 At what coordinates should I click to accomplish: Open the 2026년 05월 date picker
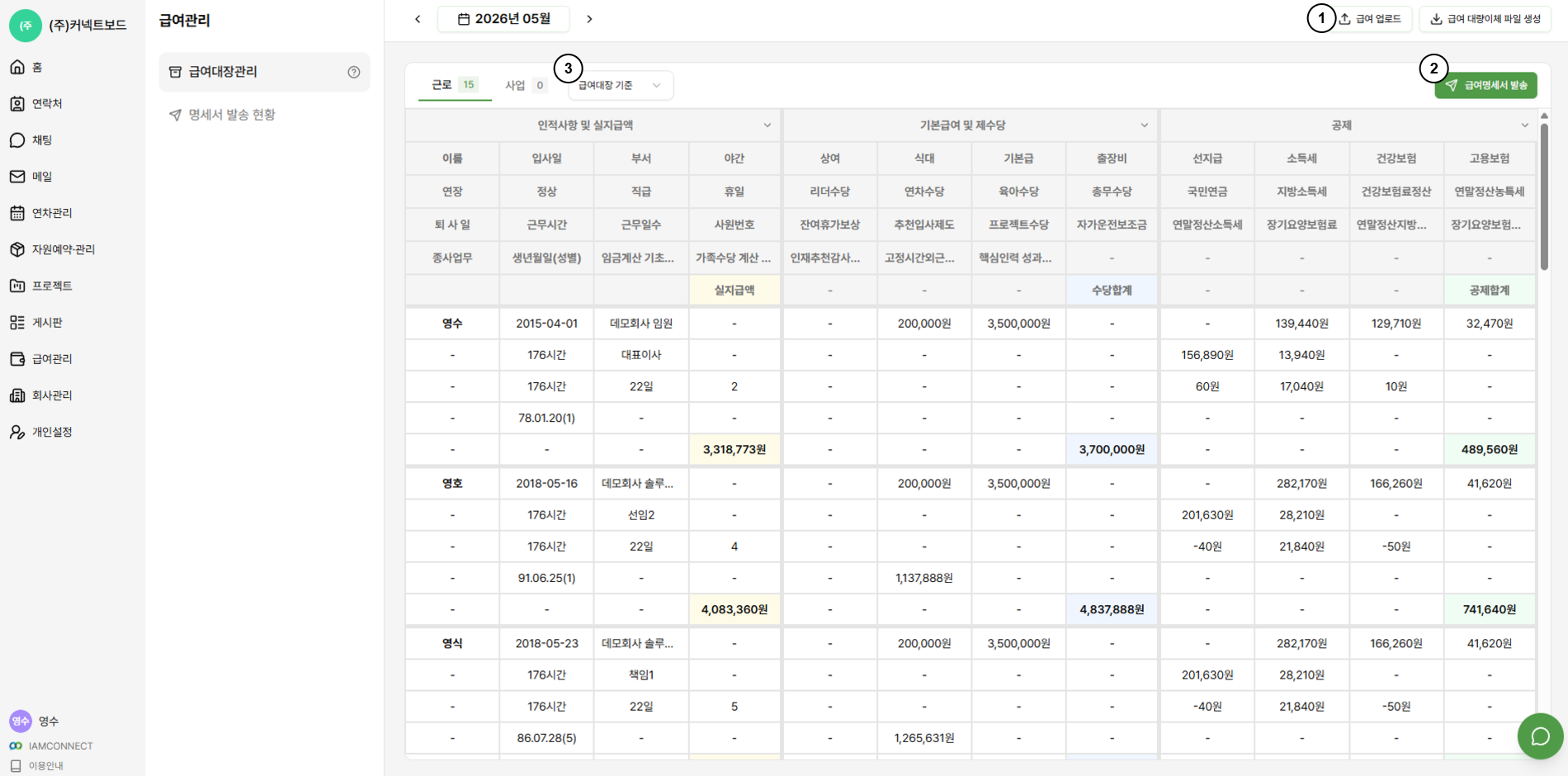[504, 19]
